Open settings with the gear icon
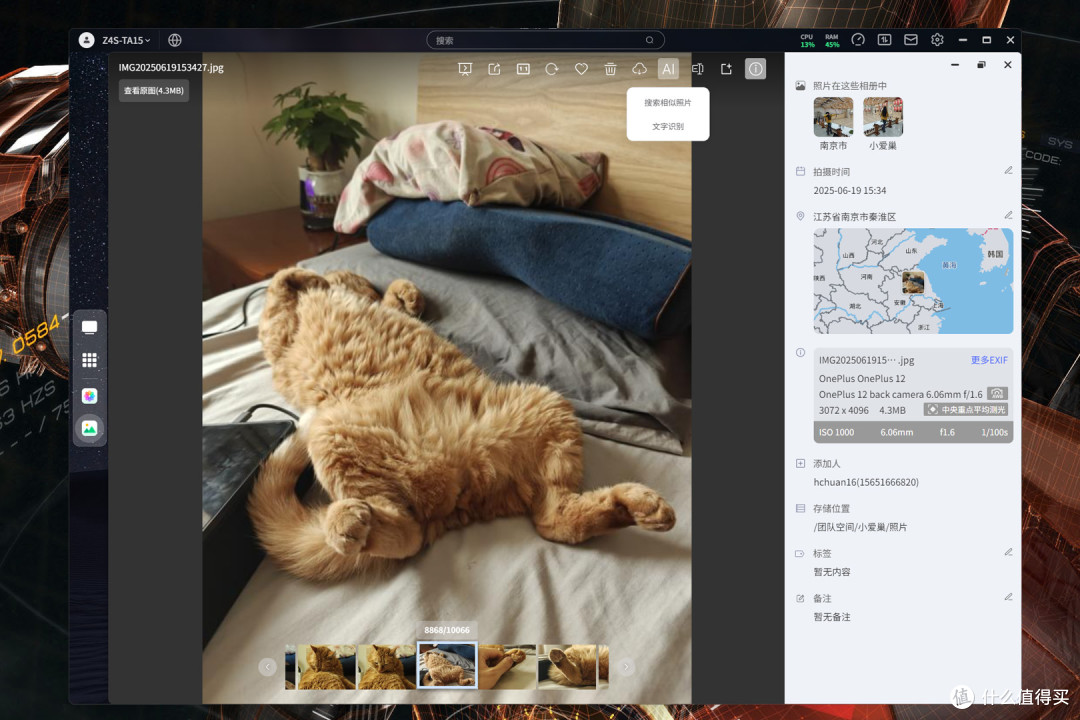This screenshot has width=1080, height=720. pos(937,40)
